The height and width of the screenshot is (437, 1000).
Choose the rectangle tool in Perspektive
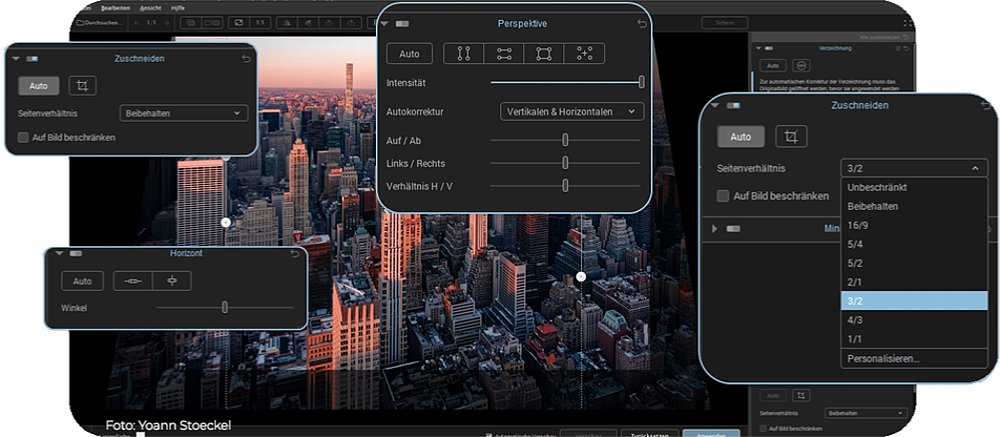544,54
